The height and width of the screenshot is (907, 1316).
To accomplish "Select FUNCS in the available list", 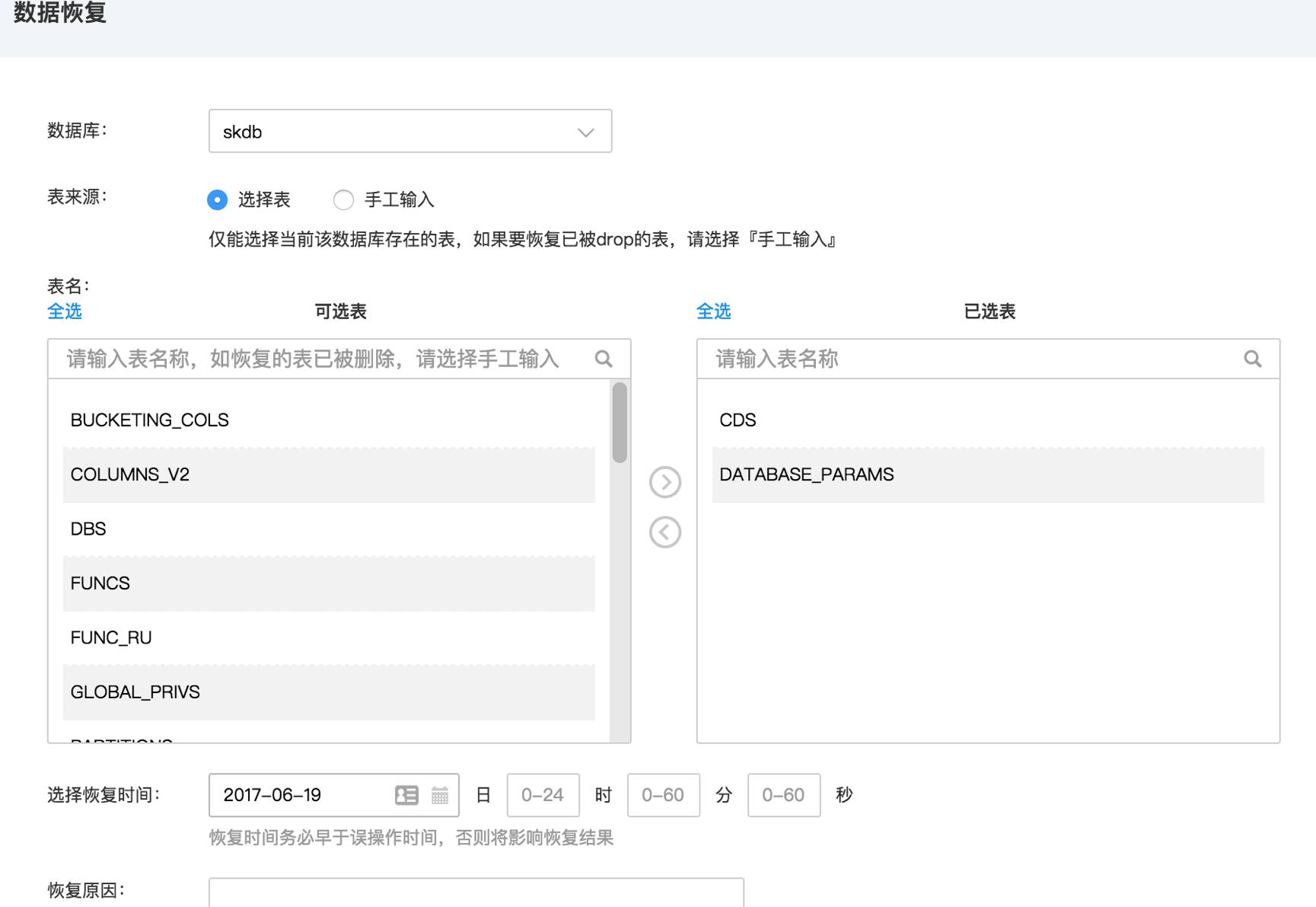I will pyautogui.click(x=329, y=583).
